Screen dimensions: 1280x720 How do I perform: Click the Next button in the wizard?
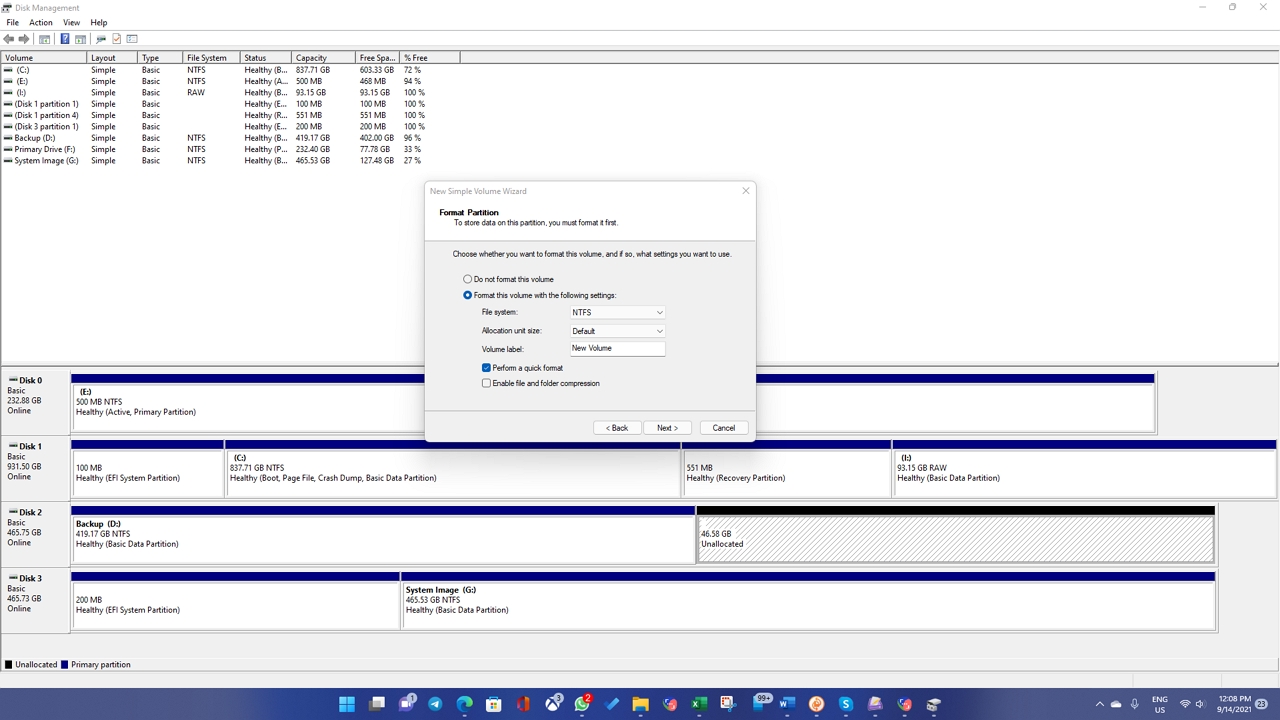(666, 427)
